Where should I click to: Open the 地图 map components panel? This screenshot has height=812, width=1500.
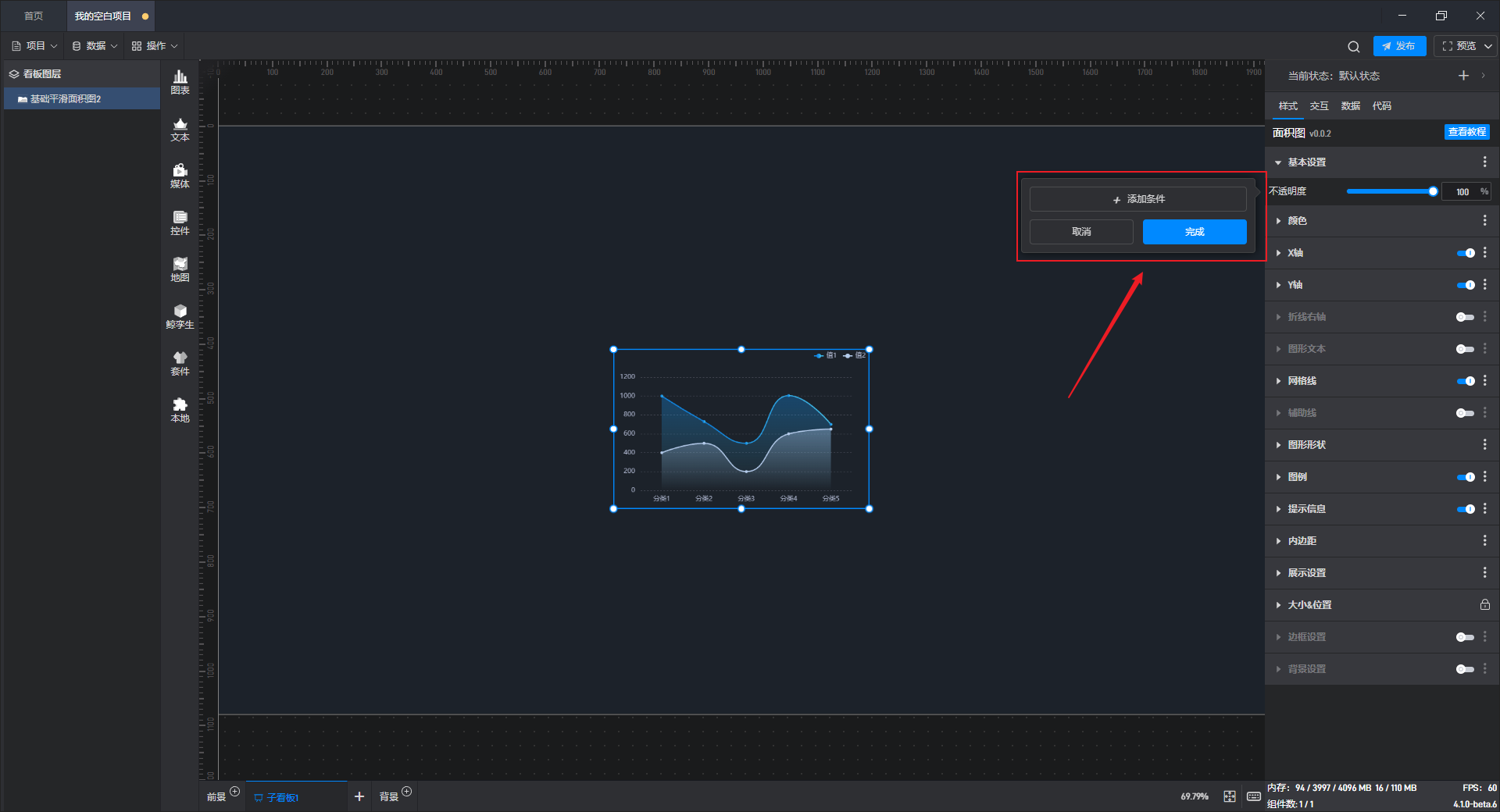click(x=180, y=269)
